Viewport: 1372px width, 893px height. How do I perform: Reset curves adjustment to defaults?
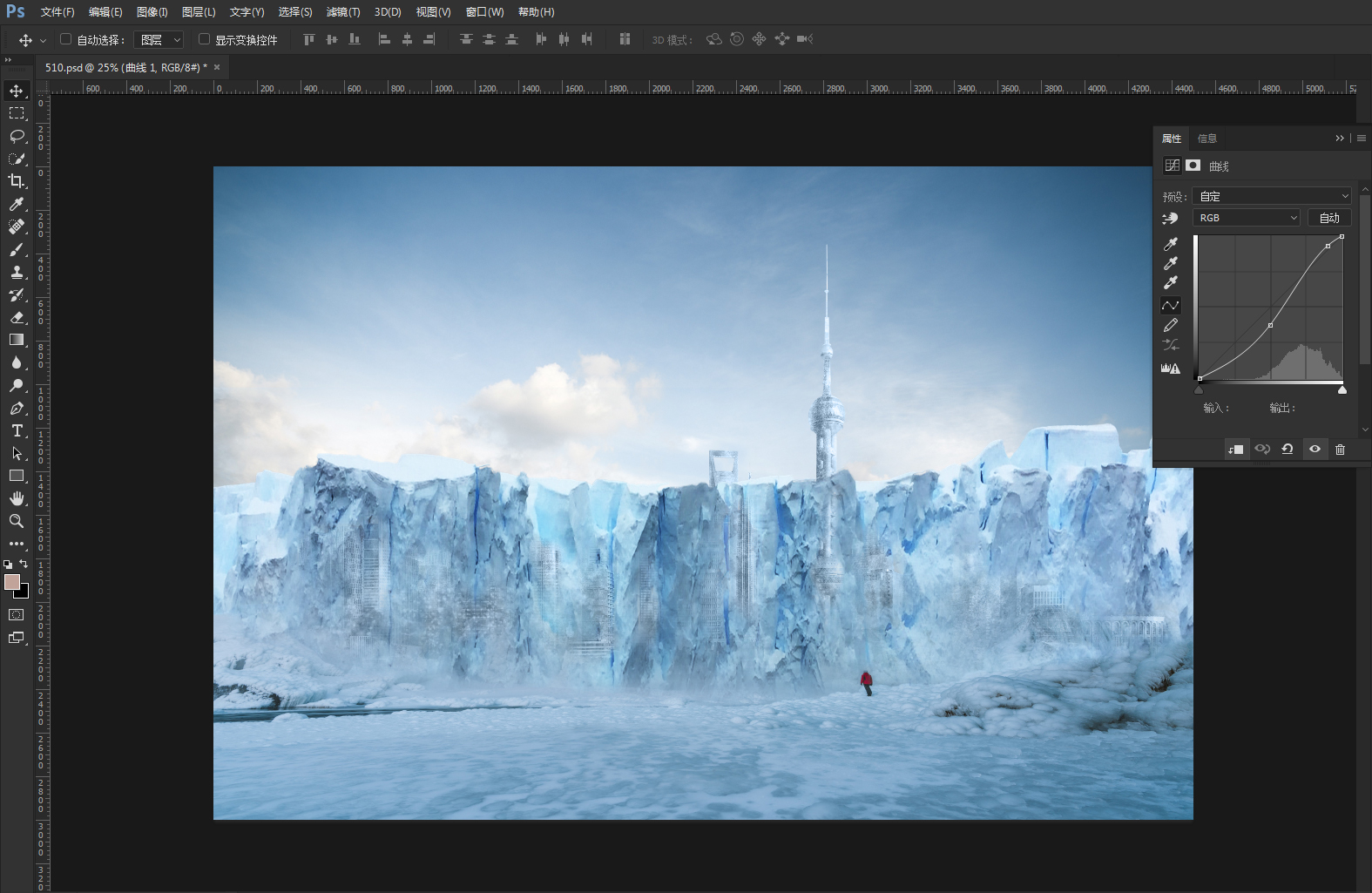coord(1288,450)
